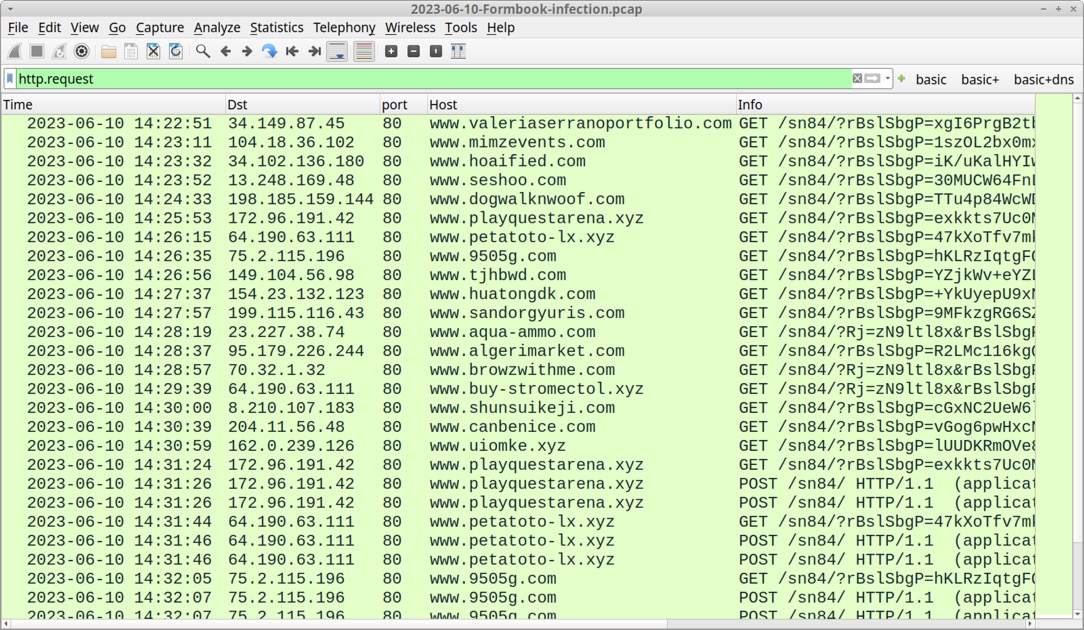The width and height of the screenshot is (1084, 630).
Task: Sort by the port column header
Action: tap(403, 104)
